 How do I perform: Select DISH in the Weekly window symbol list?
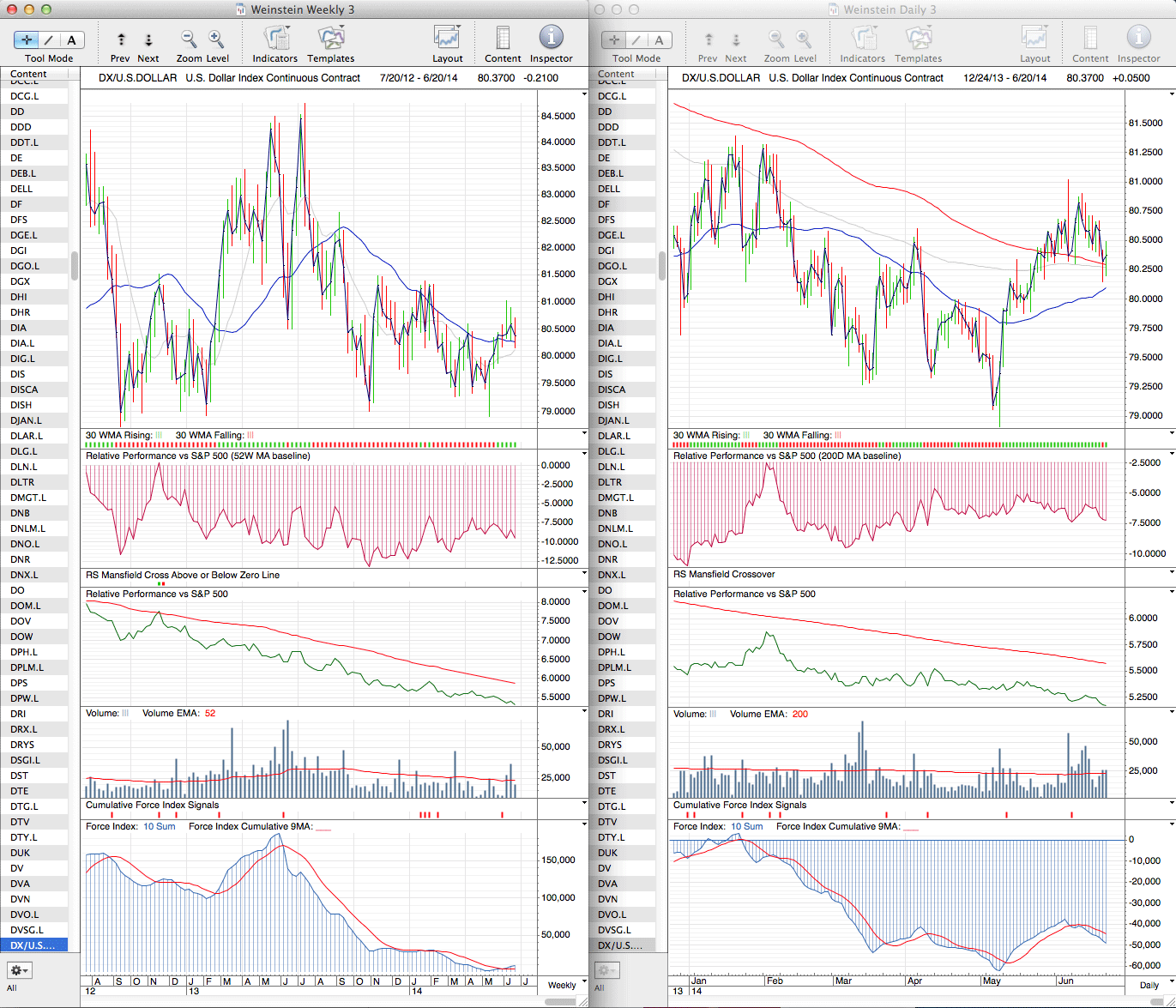tap(21, 405)
